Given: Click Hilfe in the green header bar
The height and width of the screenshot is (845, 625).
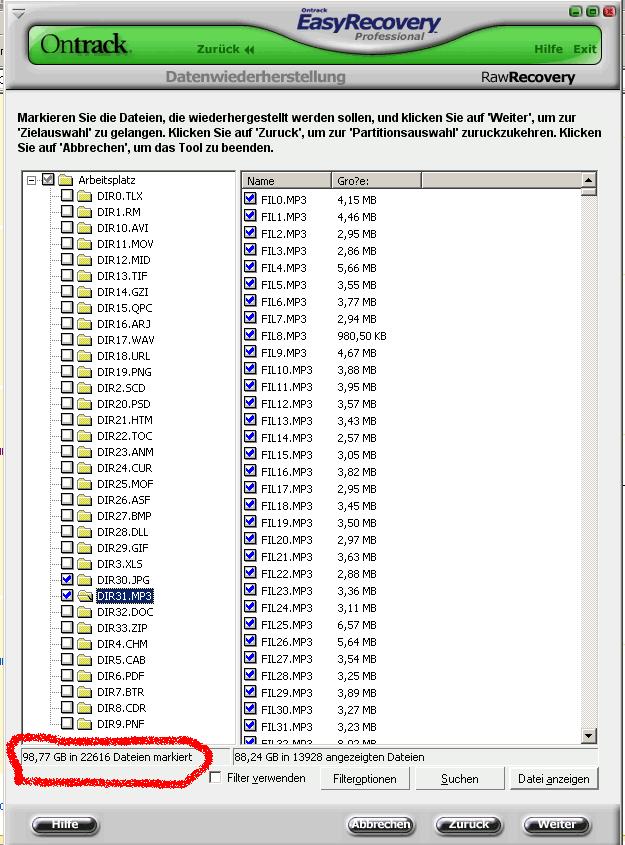Looking at the screenshot, I should [x=548, y=49].
